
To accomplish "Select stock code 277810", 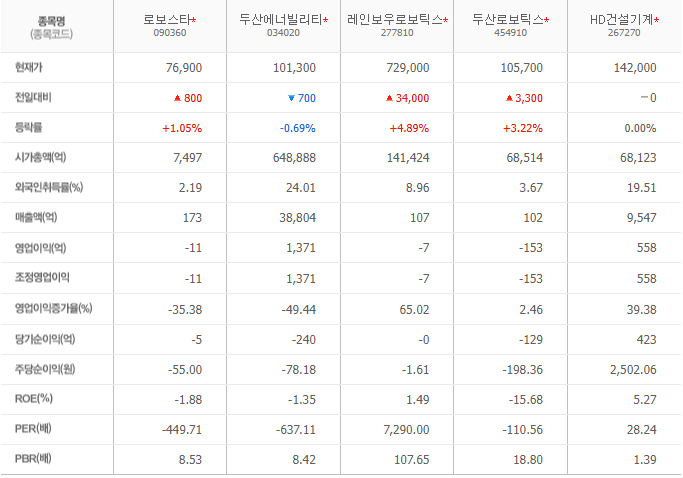I will click(397, 33).
